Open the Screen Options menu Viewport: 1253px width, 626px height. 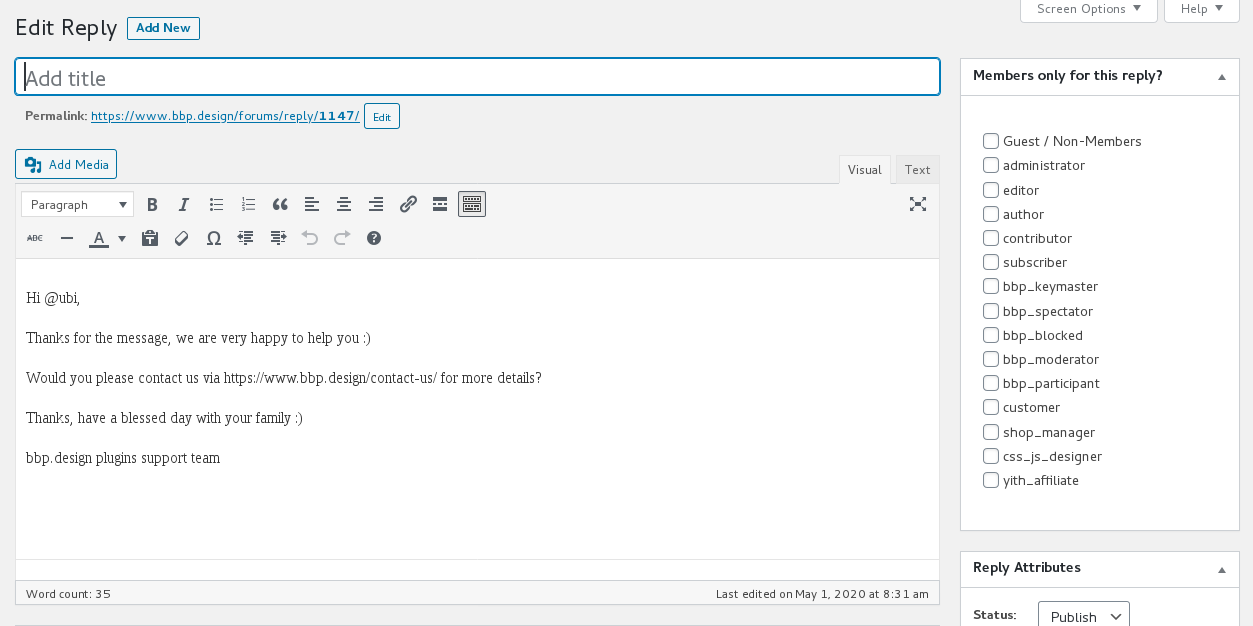(1088, 8)
